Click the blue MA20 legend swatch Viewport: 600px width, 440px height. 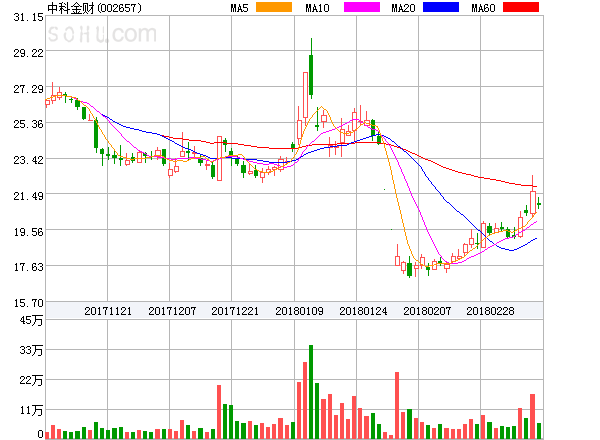point(441,7)
